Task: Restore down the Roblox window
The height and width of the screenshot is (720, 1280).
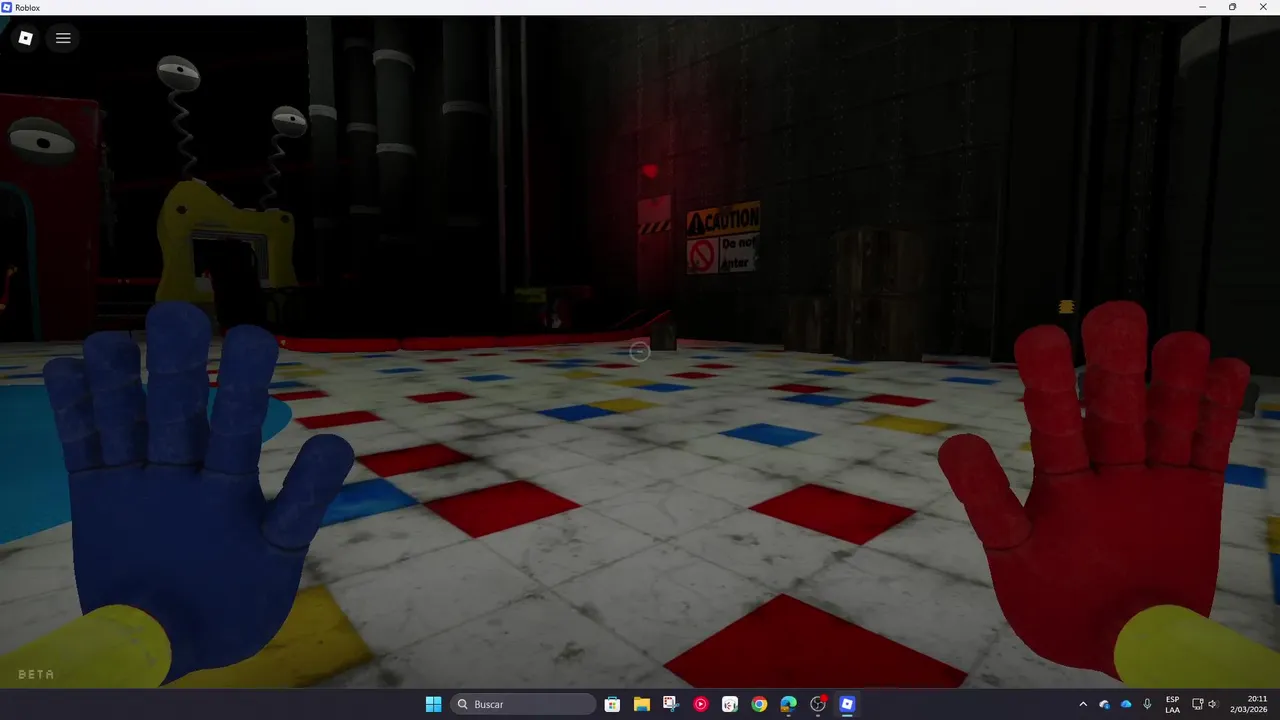Action: tap(1232, 7)
